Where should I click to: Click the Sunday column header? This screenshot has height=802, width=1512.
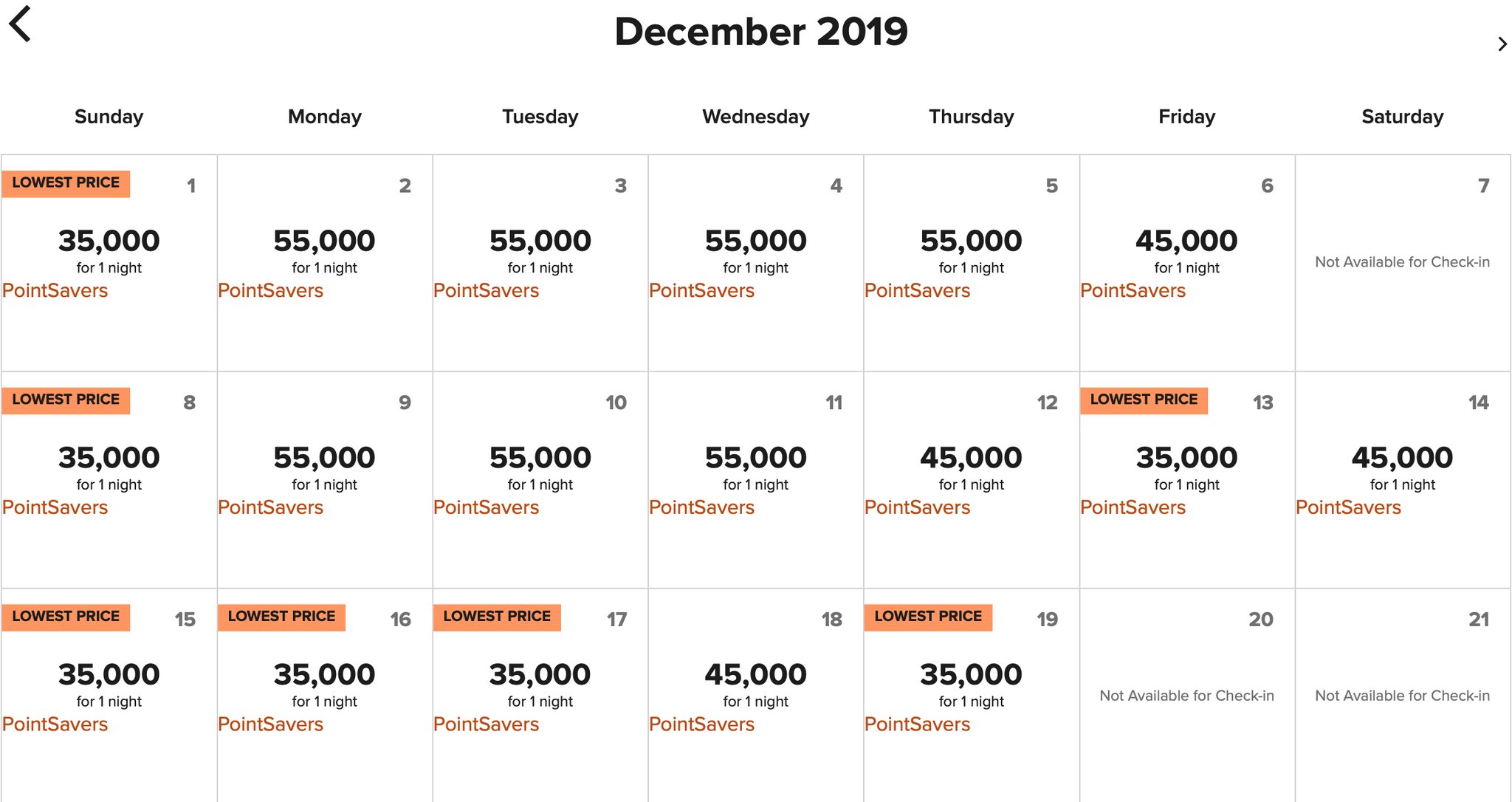click(x=108, y=117)
